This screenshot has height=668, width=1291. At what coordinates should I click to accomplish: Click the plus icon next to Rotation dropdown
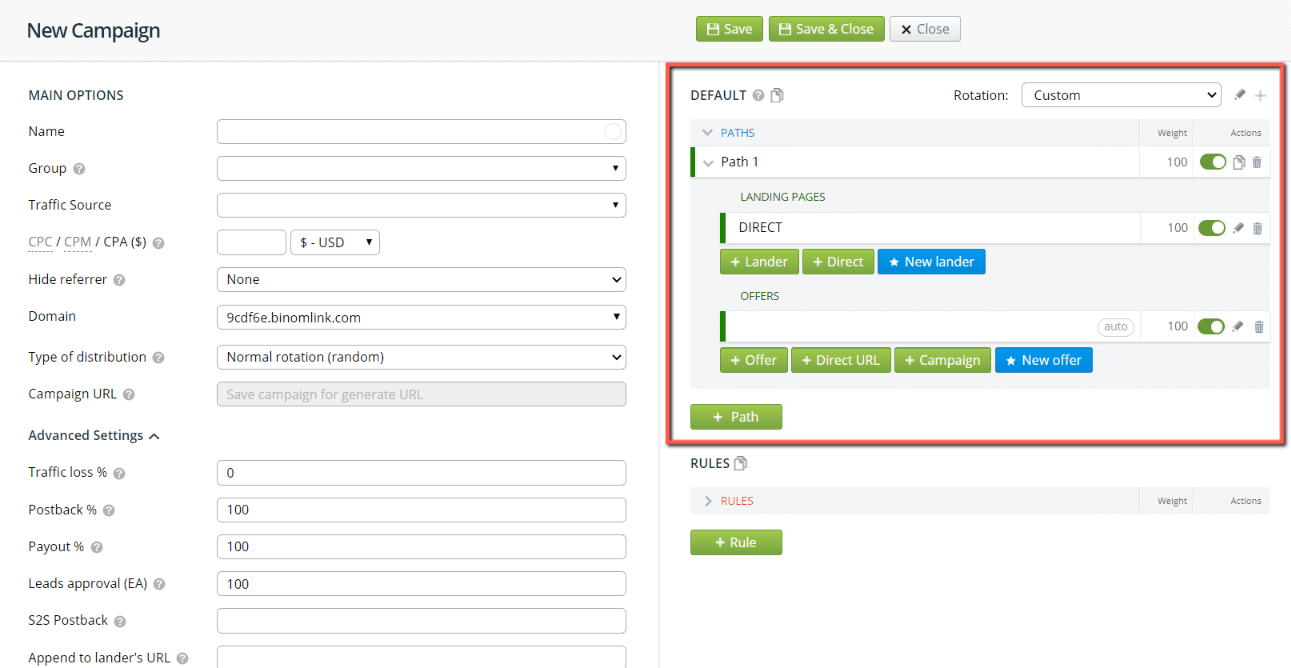(x=1260, y=96)
